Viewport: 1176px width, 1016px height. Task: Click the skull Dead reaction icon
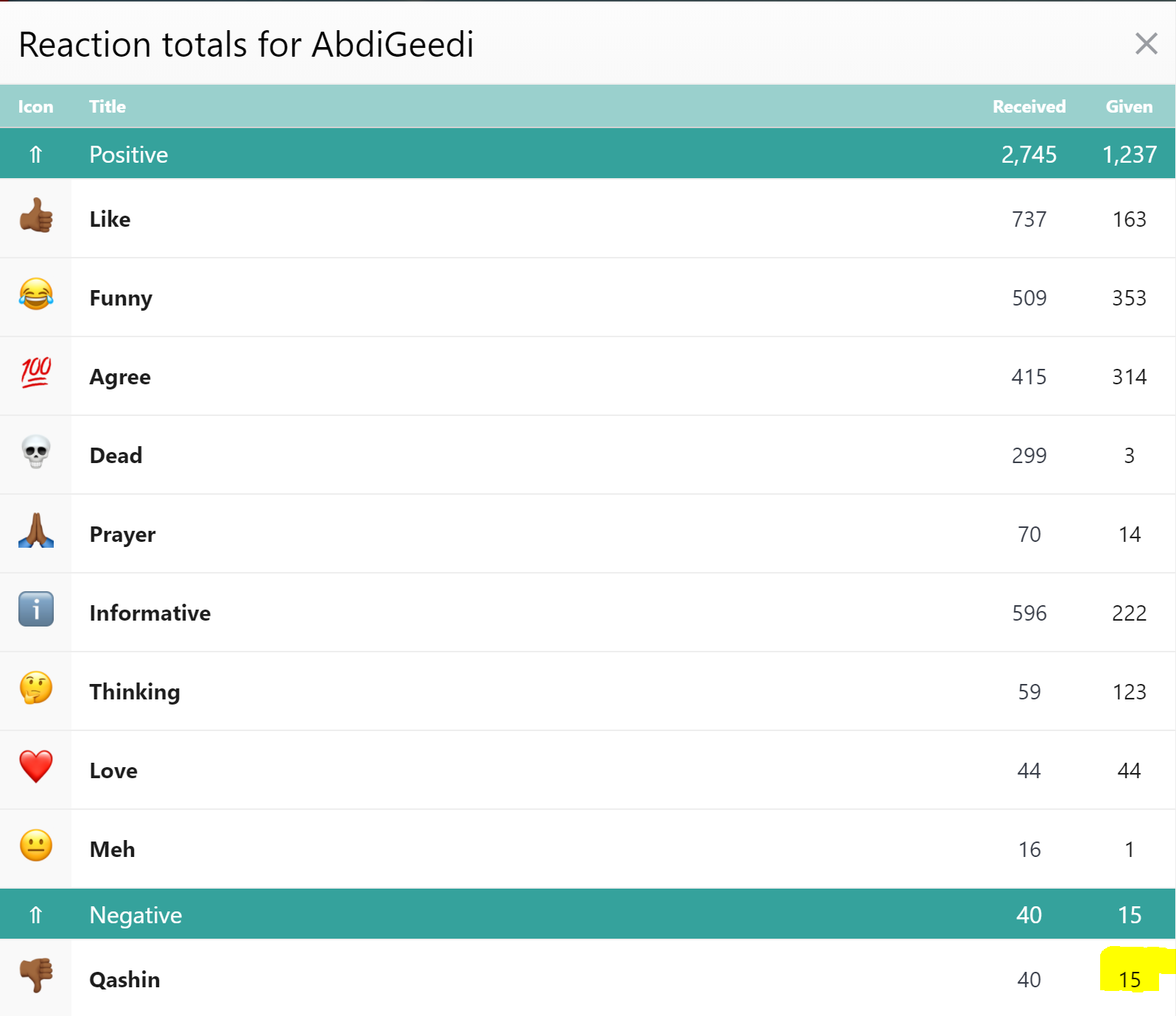(x=36, y=453)
